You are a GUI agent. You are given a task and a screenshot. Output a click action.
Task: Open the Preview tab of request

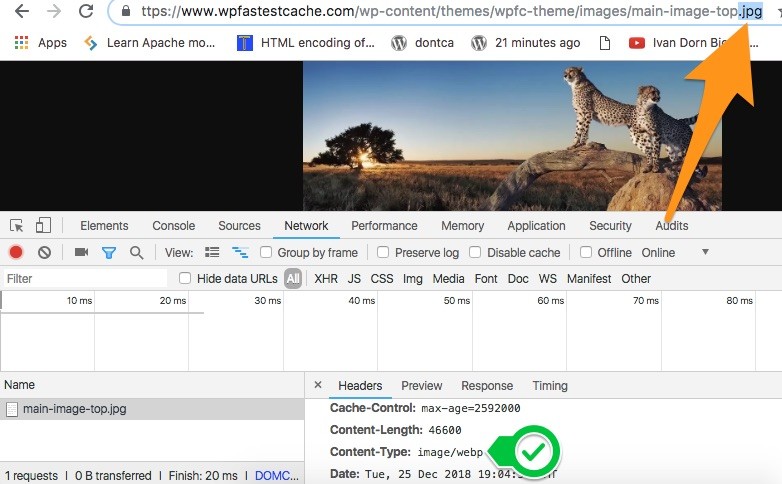(x=421, y=386)
